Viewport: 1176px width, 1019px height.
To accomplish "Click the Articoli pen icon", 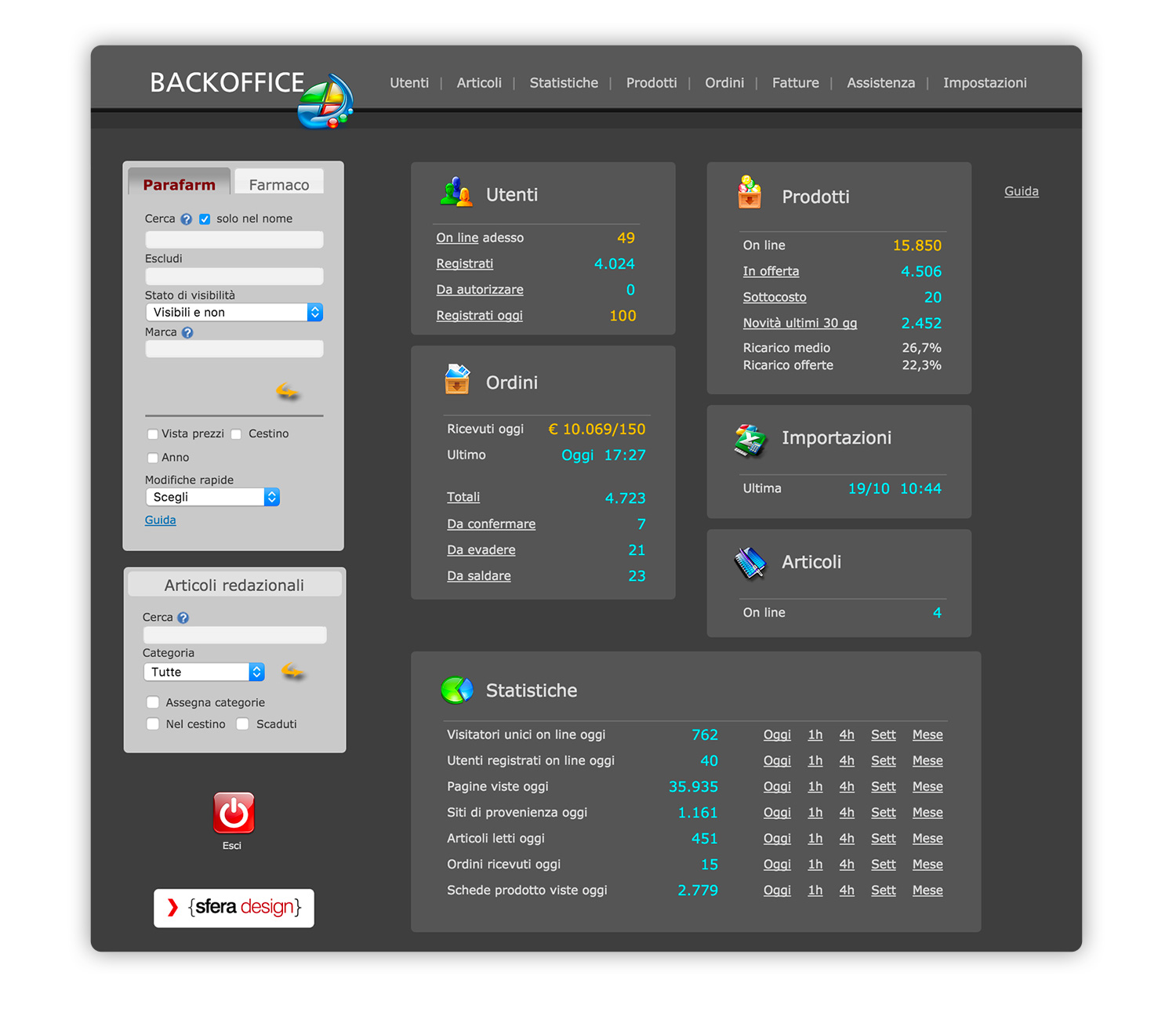I will [x=750, y=562].
